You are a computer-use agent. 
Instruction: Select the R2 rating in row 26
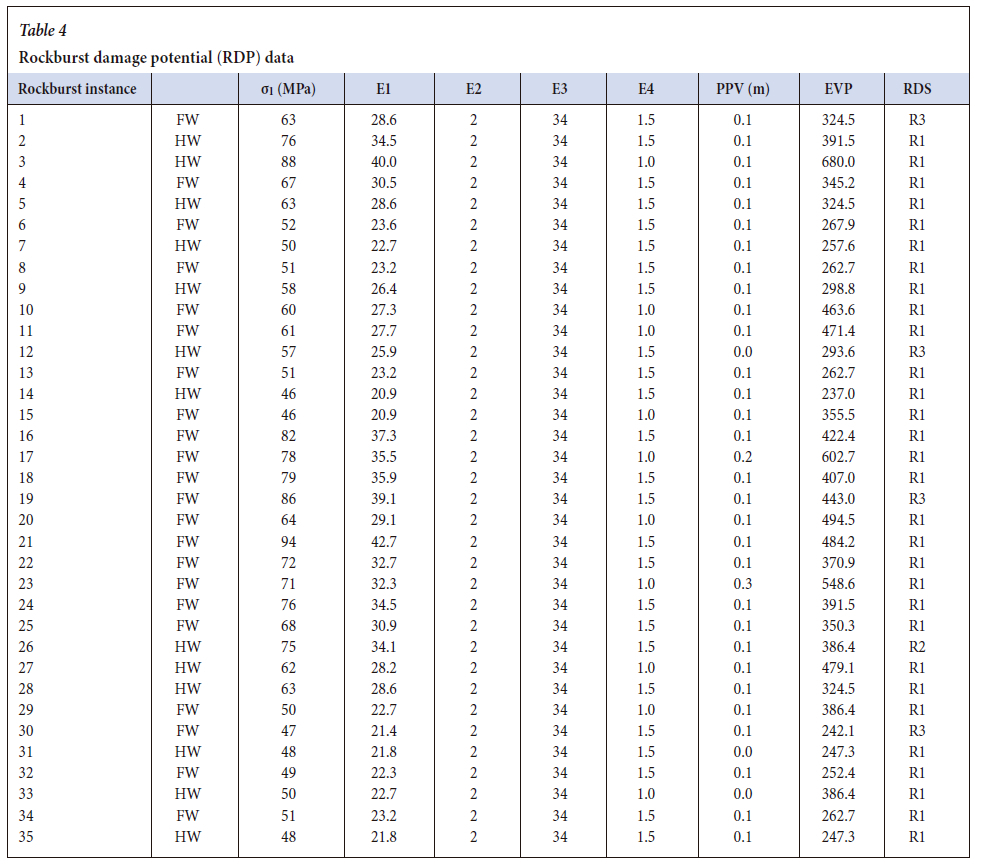[917, 647]
